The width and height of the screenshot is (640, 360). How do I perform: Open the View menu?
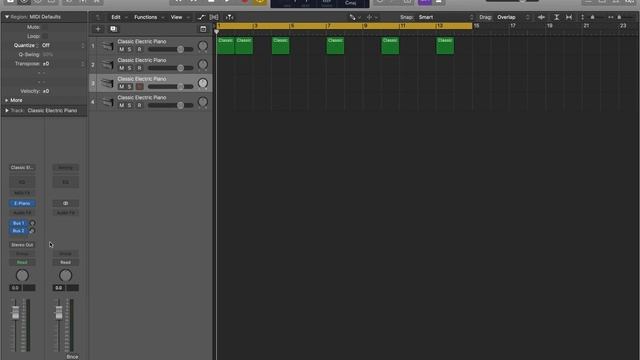click(x=176, y=17)
